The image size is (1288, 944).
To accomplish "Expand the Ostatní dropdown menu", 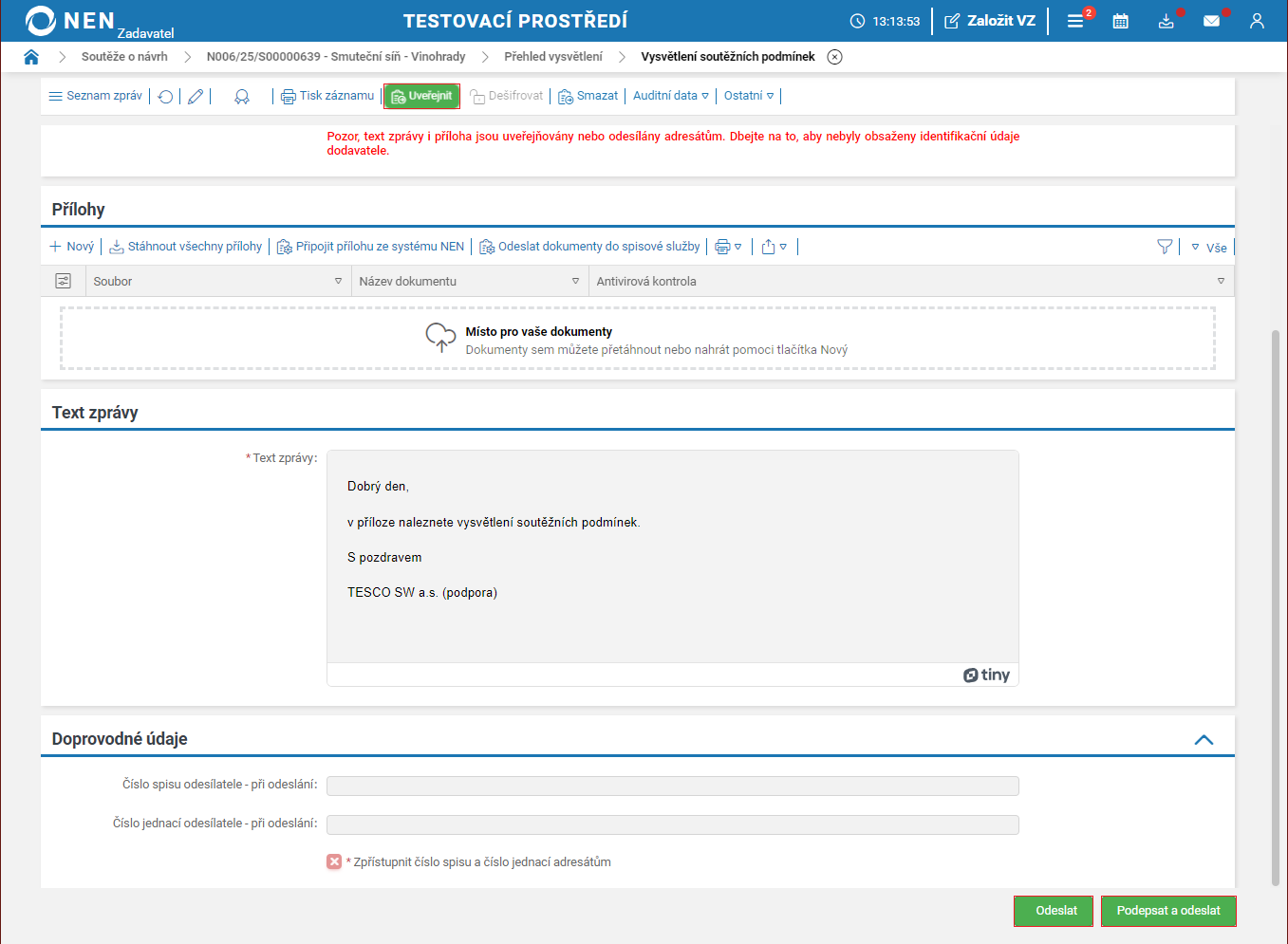I will 748,96.
